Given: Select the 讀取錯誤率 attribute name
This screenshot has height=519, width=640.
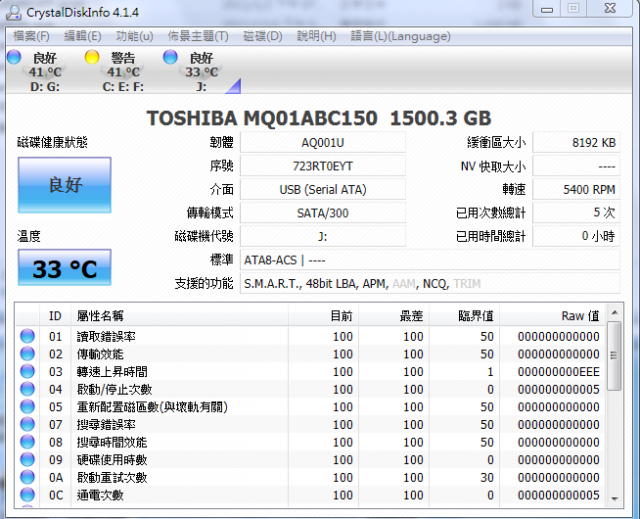Looking at the screenshot, I should pyautogui.click(x=106, y=336).
